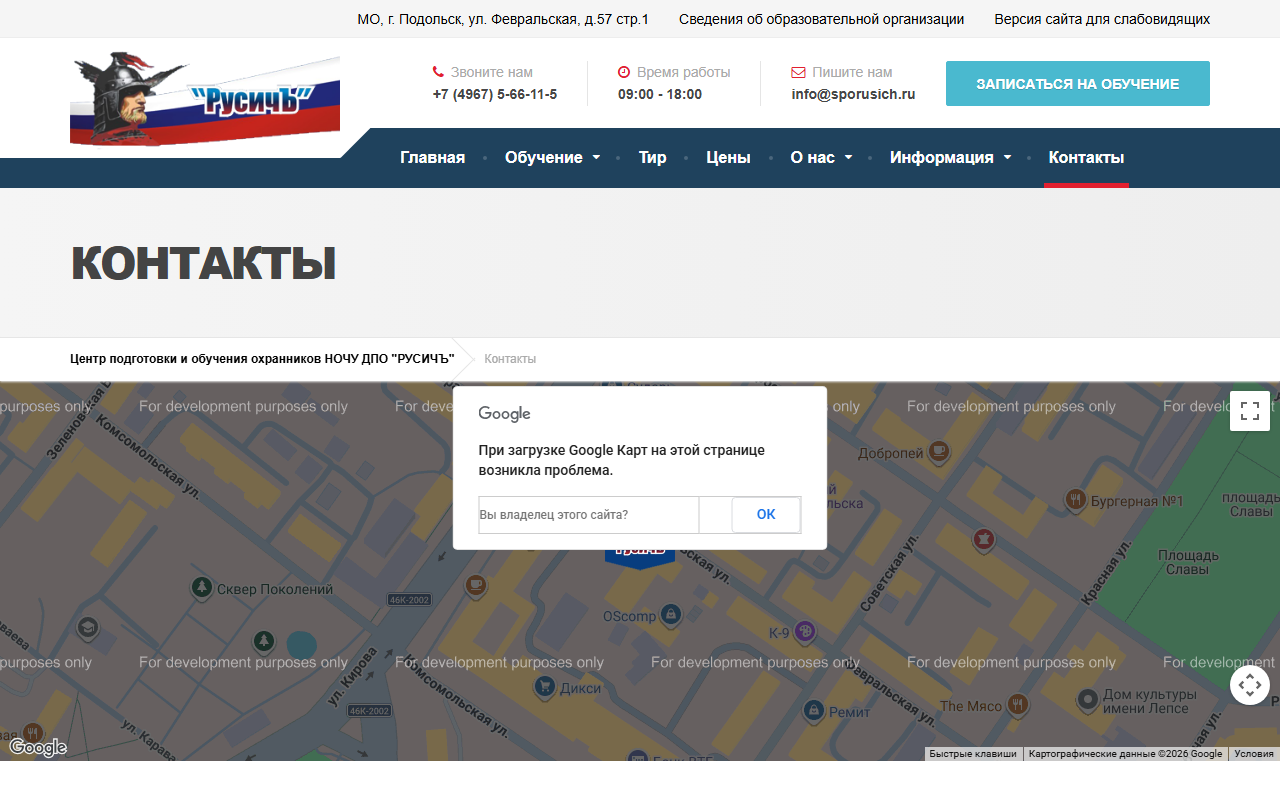Open Версия сайта для слабовидящих link
1280x800 pixels.
click(1102, 19)
